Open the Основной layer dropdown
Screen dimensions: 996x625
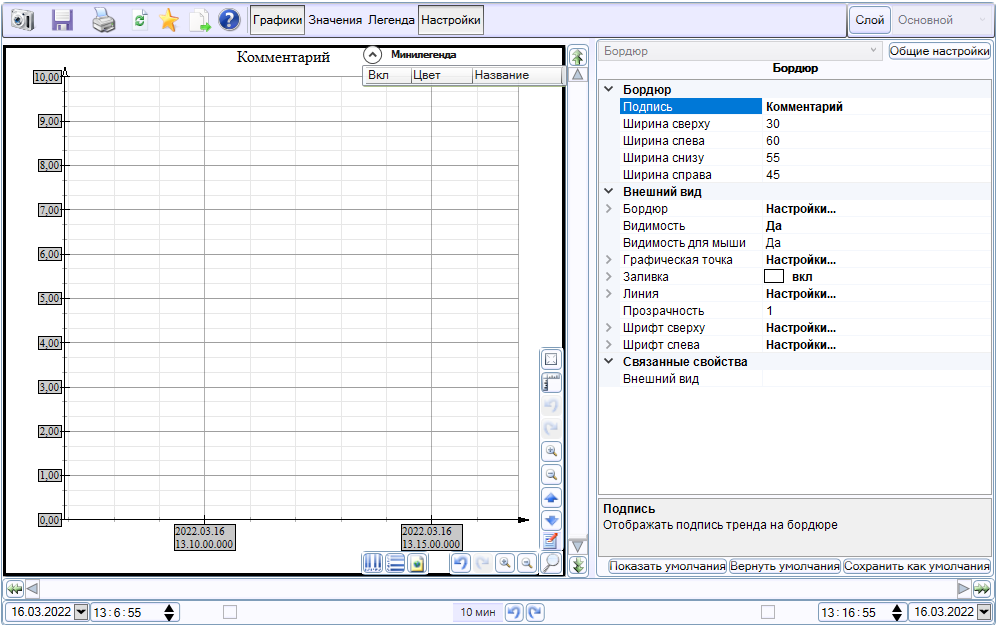click(x=941, y=20)
